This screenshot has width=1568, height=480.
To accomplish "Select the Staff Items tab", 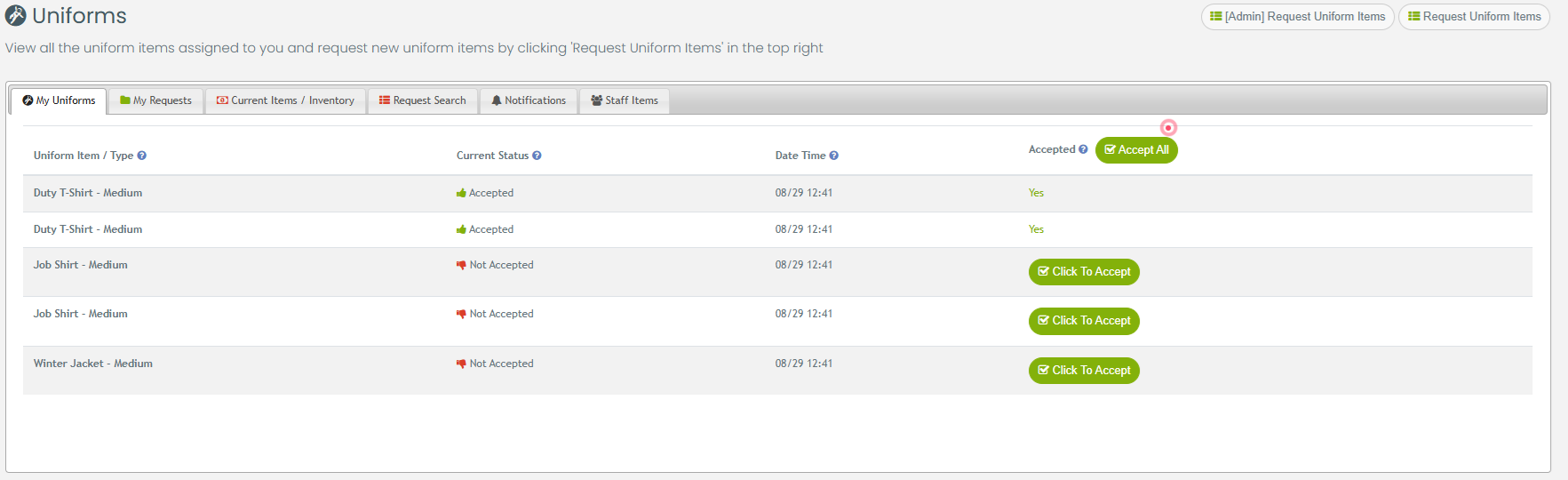I will [625, 100].
